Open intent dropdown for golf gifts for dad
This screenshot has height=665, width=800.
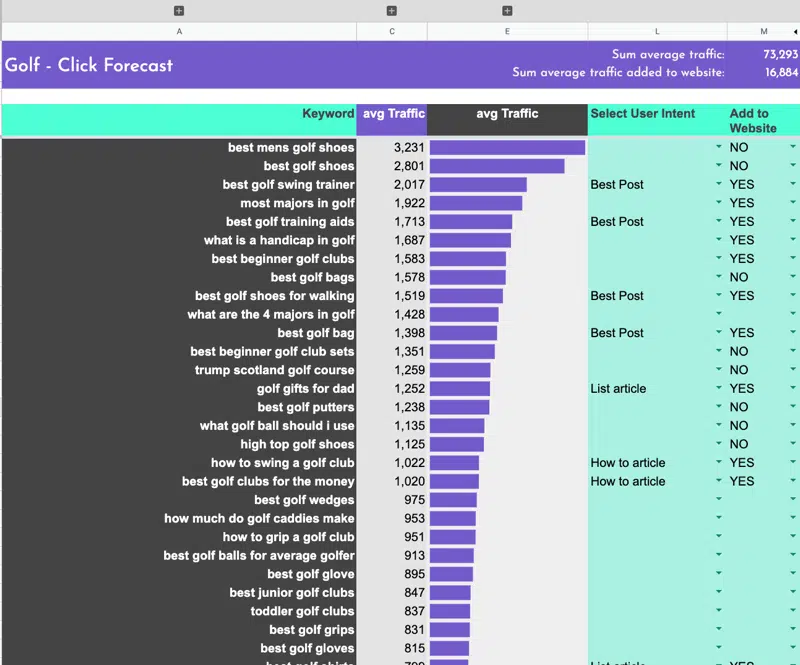pyautogui.click(x=719, y=389)
